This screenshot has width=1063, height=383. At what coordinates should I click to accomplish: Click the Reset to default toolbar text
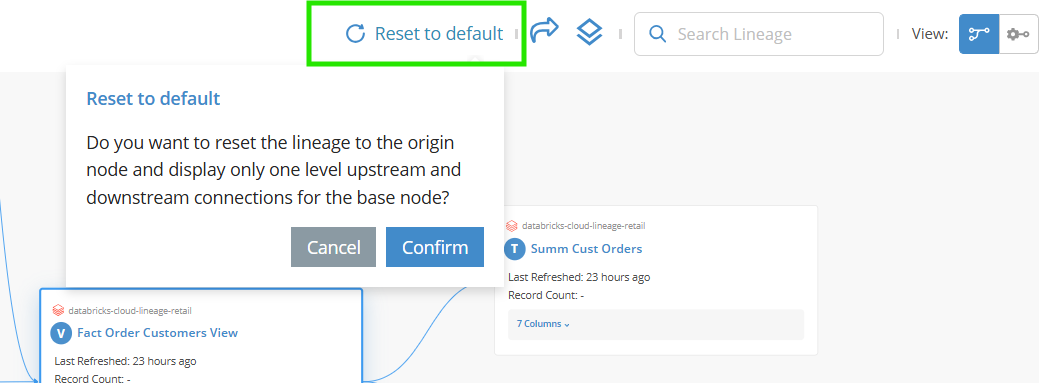tap(439, 33)
